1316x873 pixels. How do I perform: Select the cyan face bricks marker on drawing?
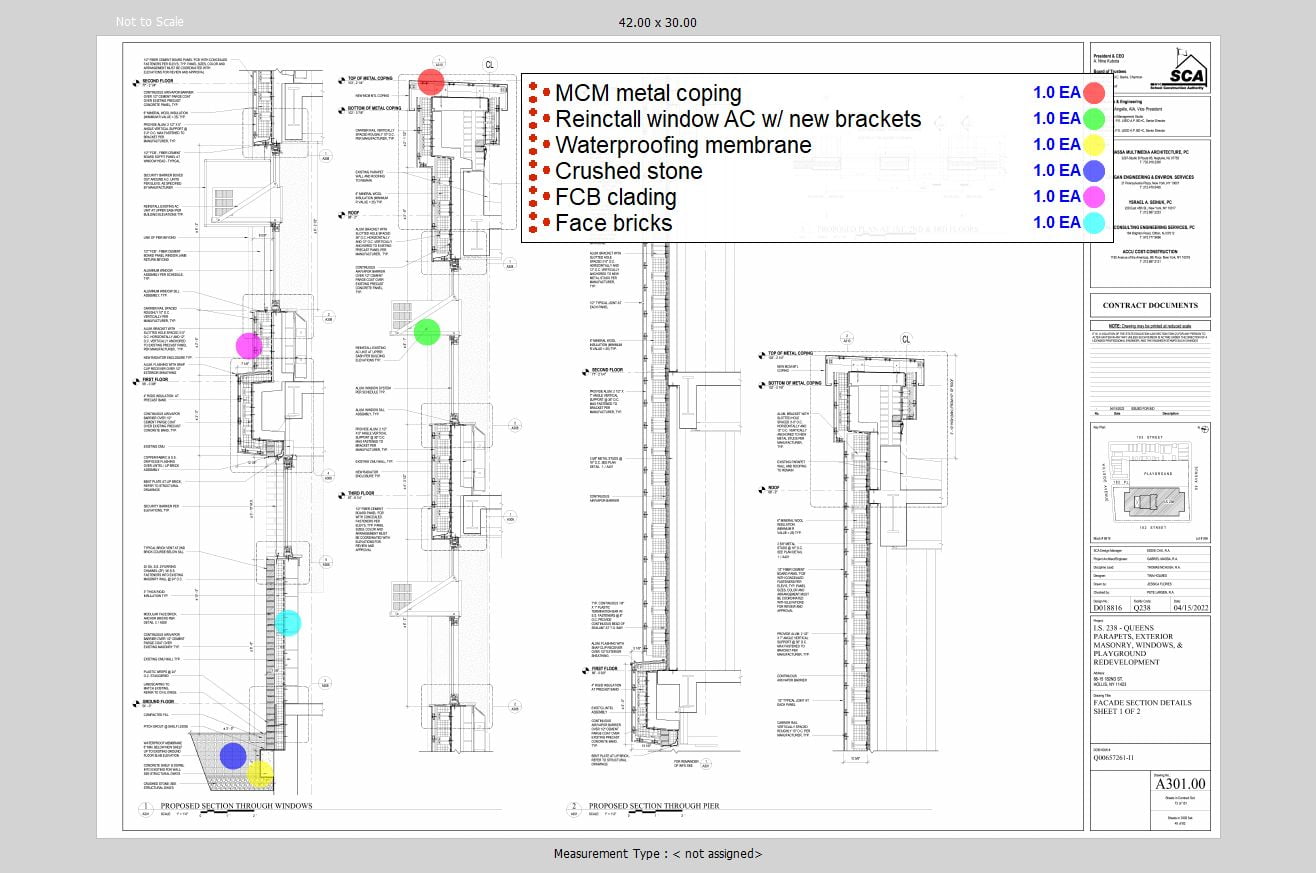(x=287, y=623)
